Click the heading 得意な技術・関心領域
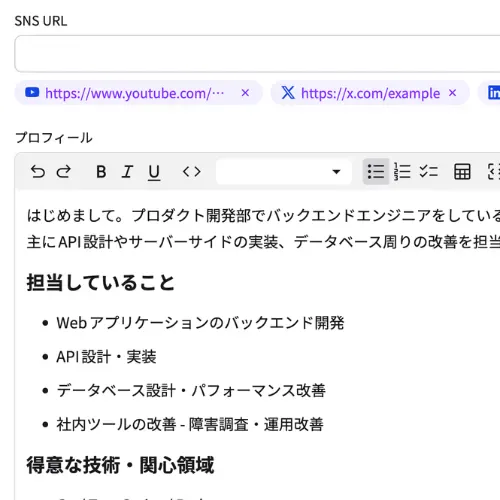This screenshot has height=500, width=500. pyautogui.click(x=120, y=465)
